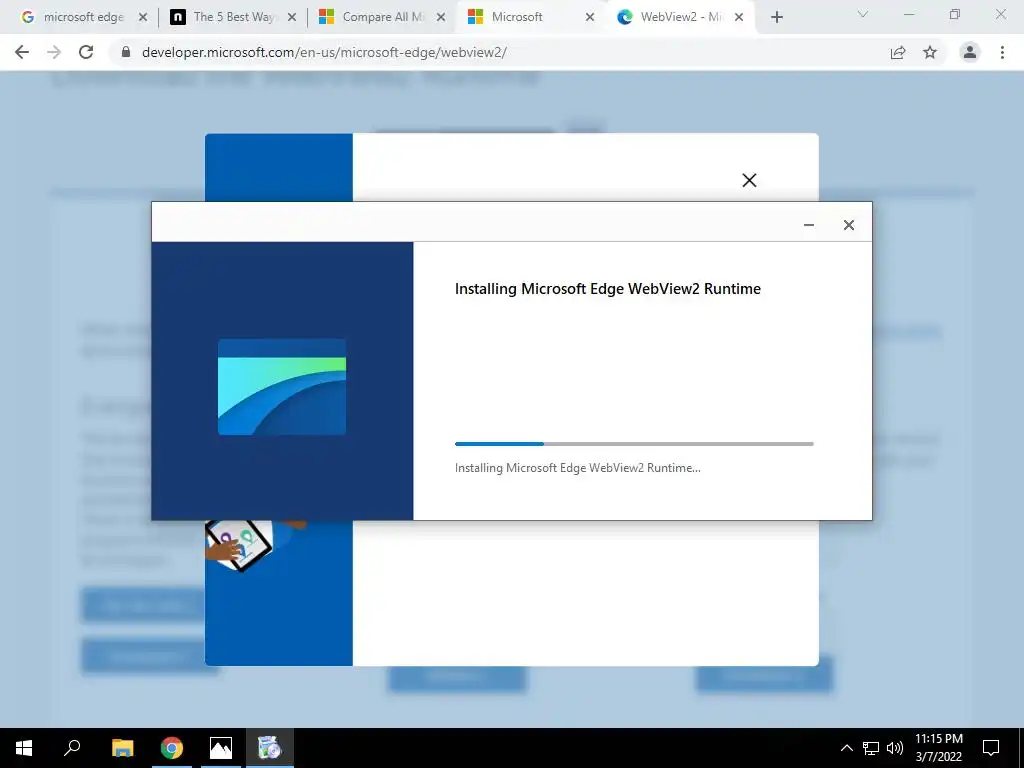Close the 'WebView2 - Mi' tab
This screenshot has height=768, width=1024.
739,17
